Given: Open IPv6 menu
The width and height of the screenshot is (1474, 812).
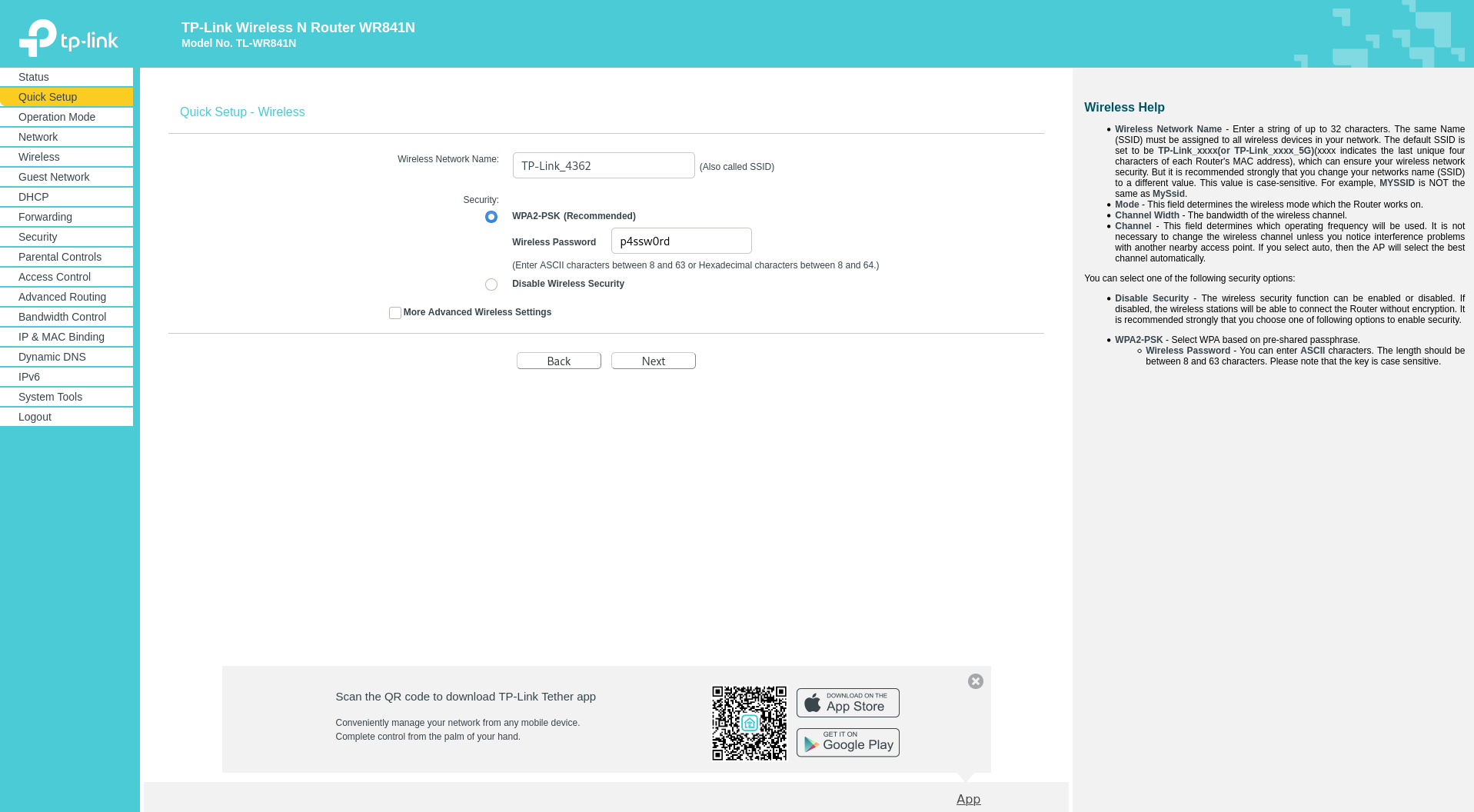Looking at the screenshot, I should pos(67,377).
